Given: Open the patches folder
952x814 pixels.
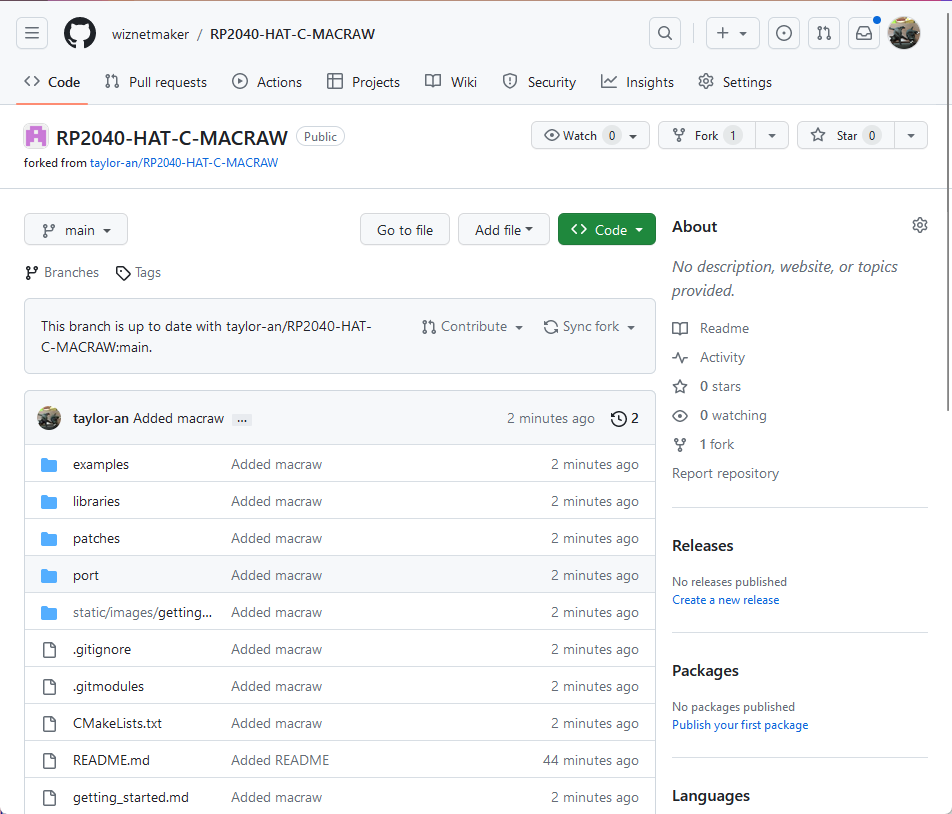Looking at the screenshot, I should 97,538.
